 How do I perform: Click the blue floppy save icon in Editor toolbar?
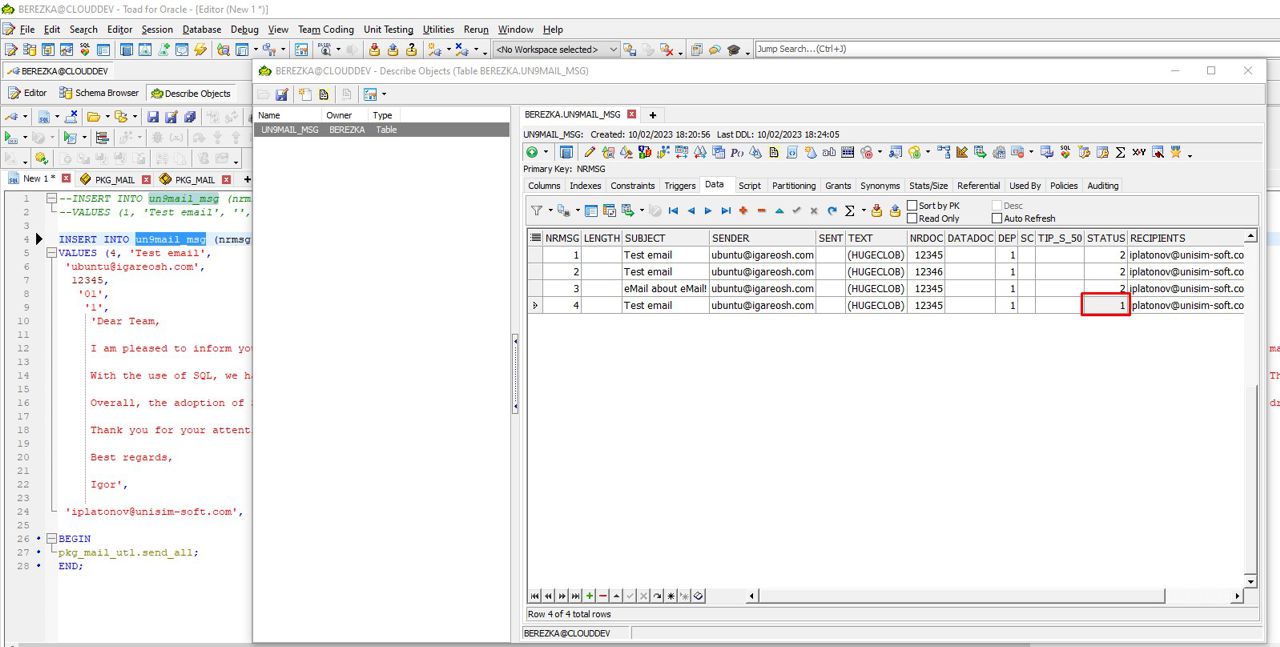tap(154, 116)
